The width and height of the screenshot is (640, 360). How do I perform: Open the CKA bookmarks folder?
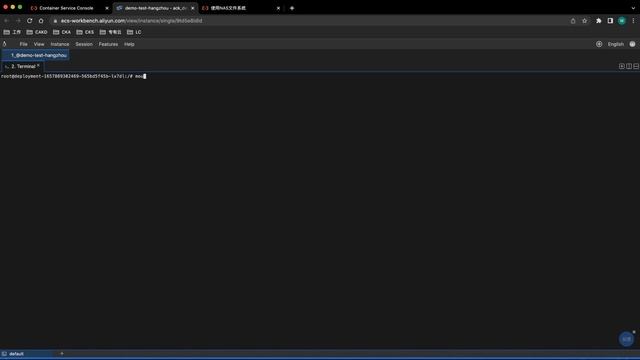[62, 32]
